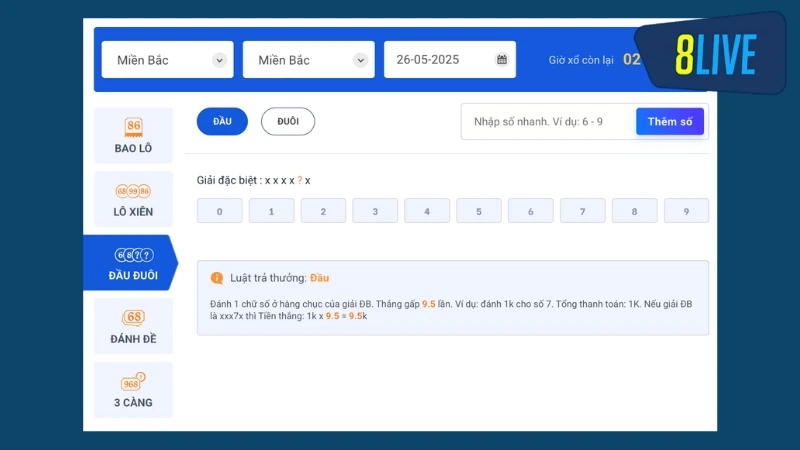Click the Đầu Đuôi balls icon
The height and width of the screenshot is (450, 800).
133,254
